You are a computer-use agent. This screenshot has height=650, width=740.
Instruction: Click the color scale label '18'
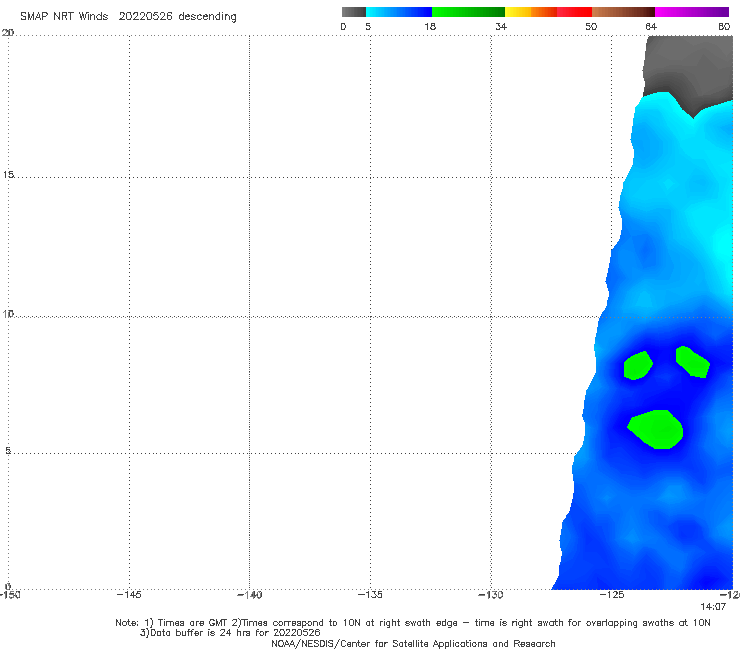(x=430, y=27)
